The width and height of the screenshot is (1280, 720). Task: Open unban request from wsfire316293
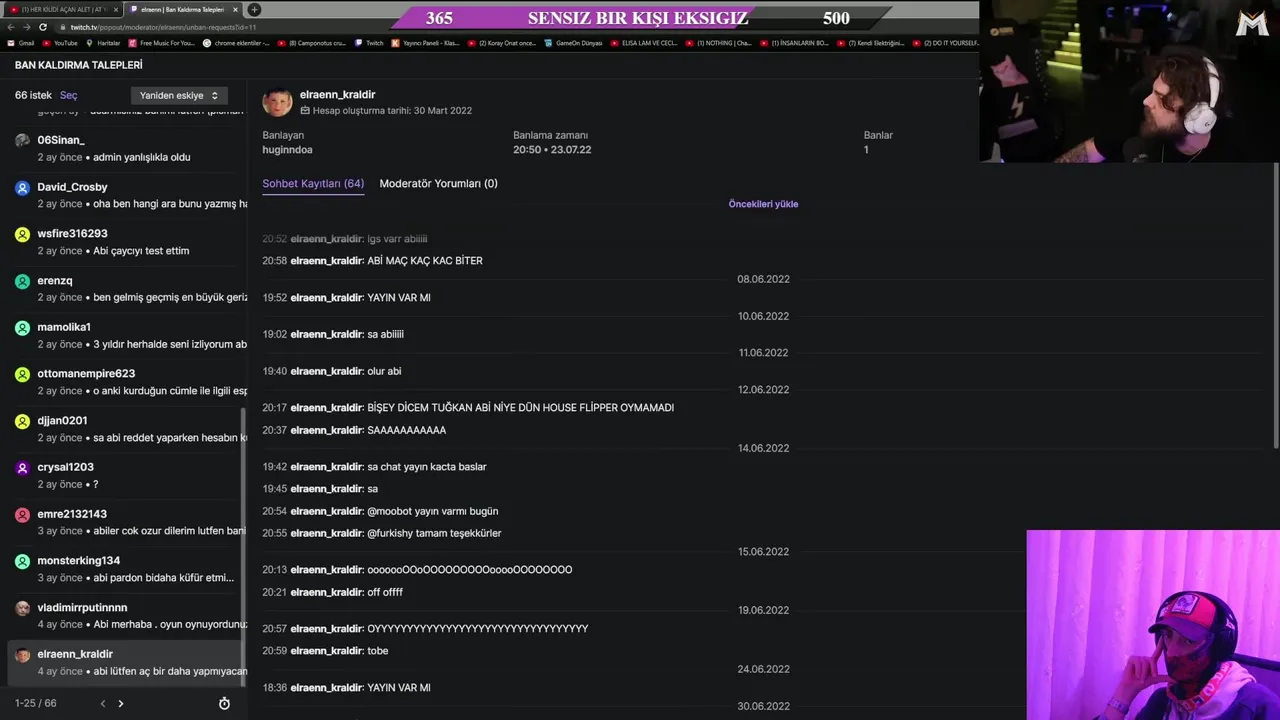[x=125, y=242]
